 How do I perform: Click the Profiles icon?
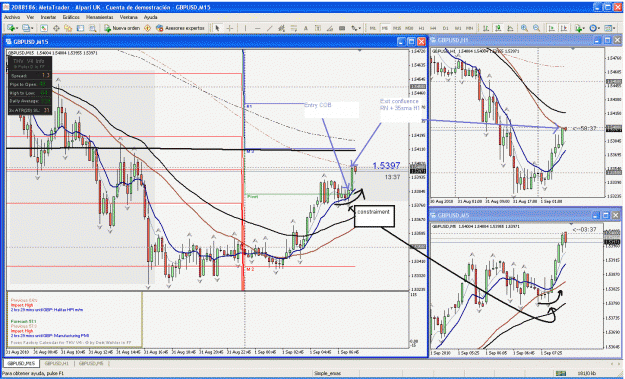(26, 28)
